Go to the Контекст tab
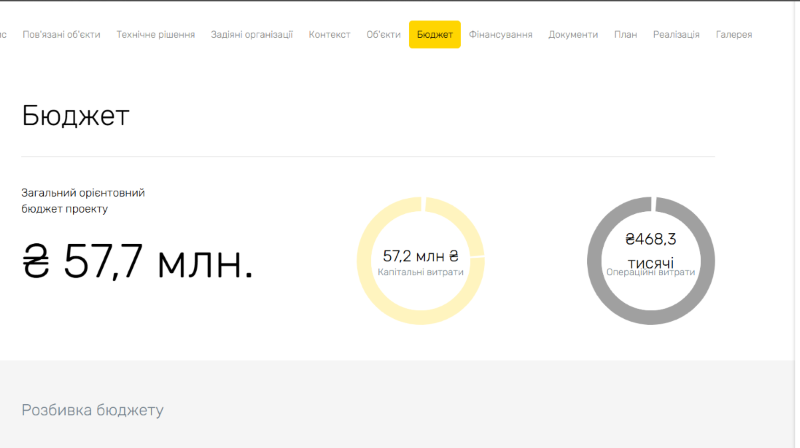800x448 pixels. click(x=329, y=34)
